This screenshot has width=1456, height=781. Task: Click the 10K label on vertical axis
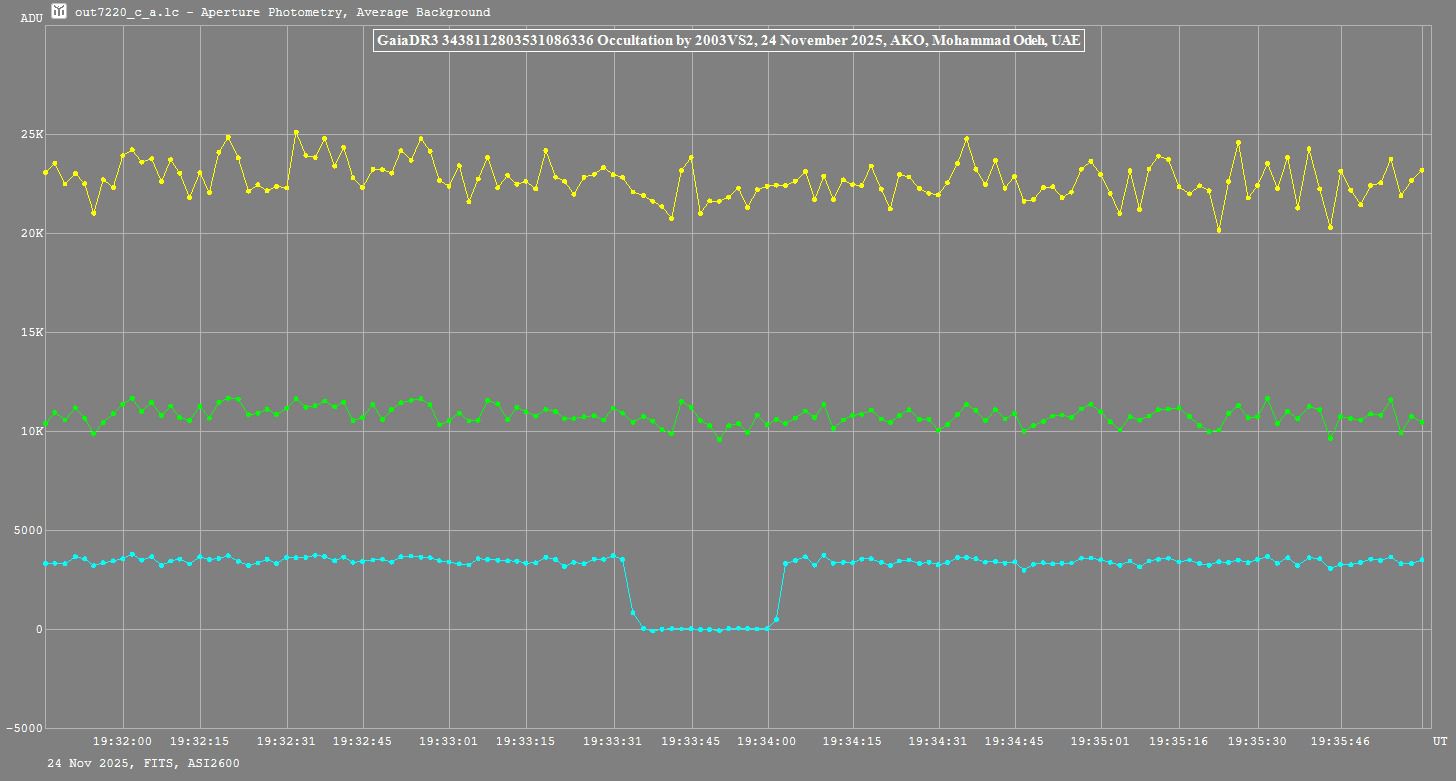pos(32,432)
